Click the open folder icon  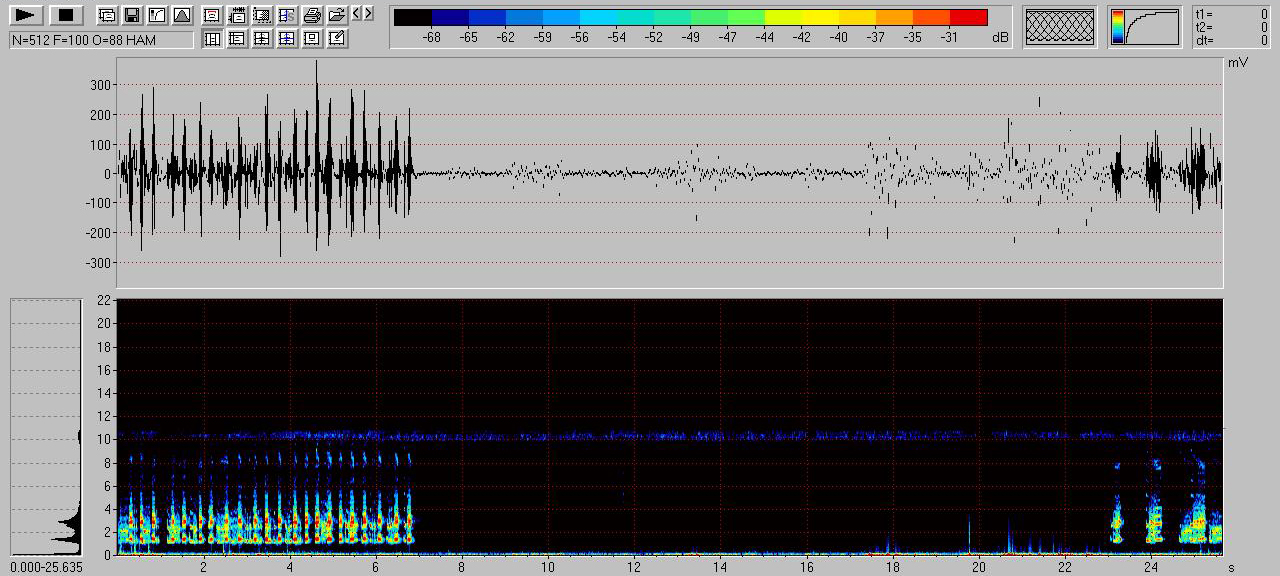pos(337,15)
